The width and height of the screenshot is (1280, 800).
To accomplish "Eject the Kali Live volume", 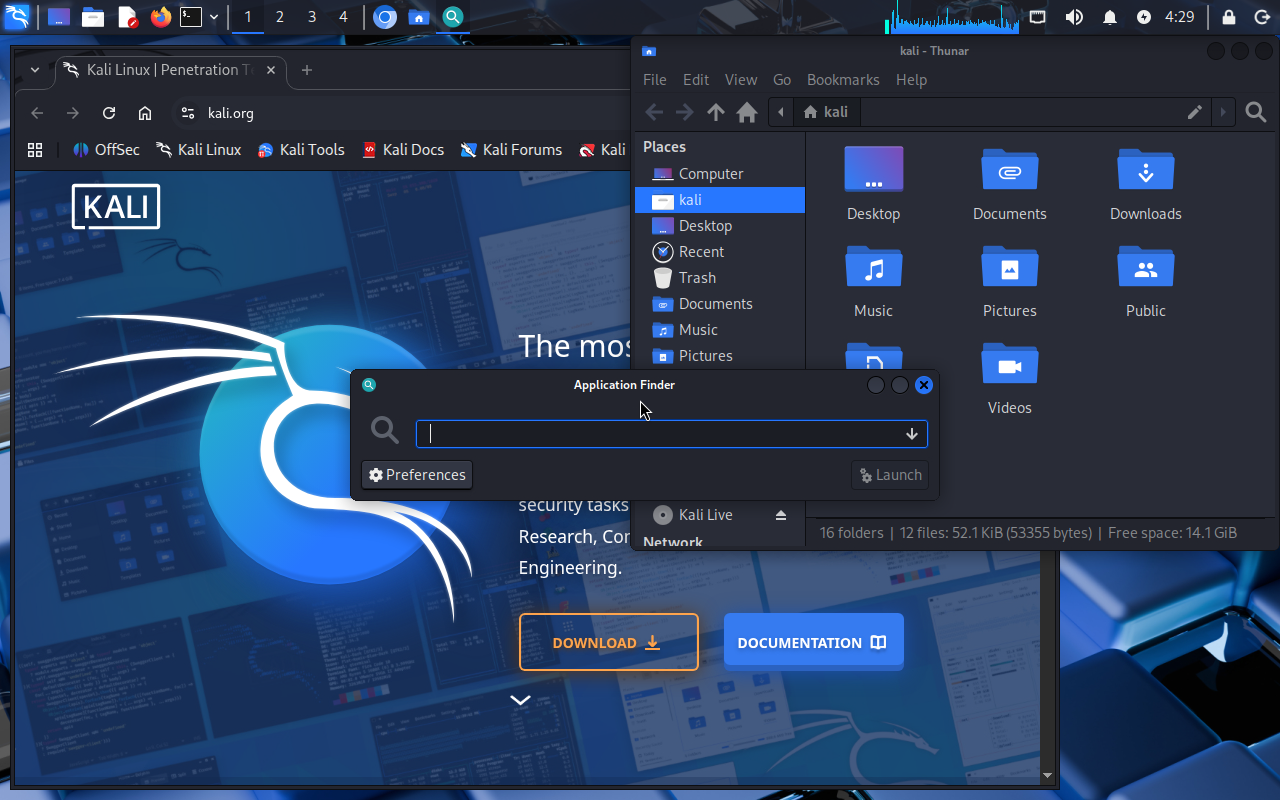I will pos(781,515).
